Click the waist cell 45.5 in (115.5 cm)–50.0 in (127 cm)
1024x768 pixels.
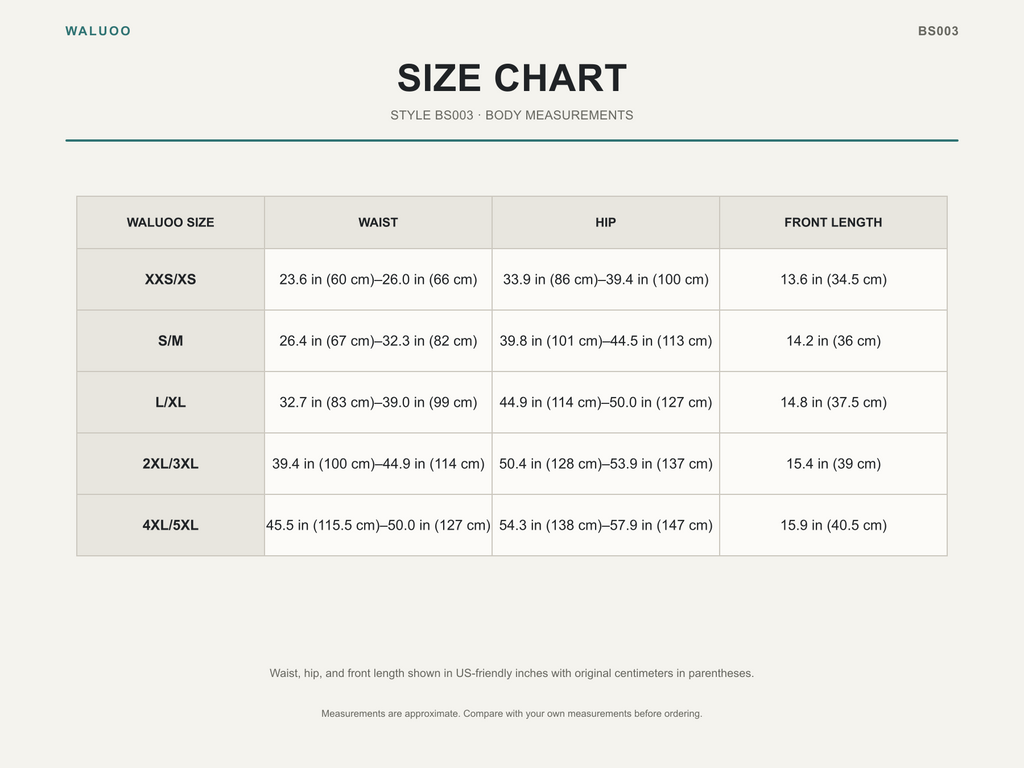[378, 525]
